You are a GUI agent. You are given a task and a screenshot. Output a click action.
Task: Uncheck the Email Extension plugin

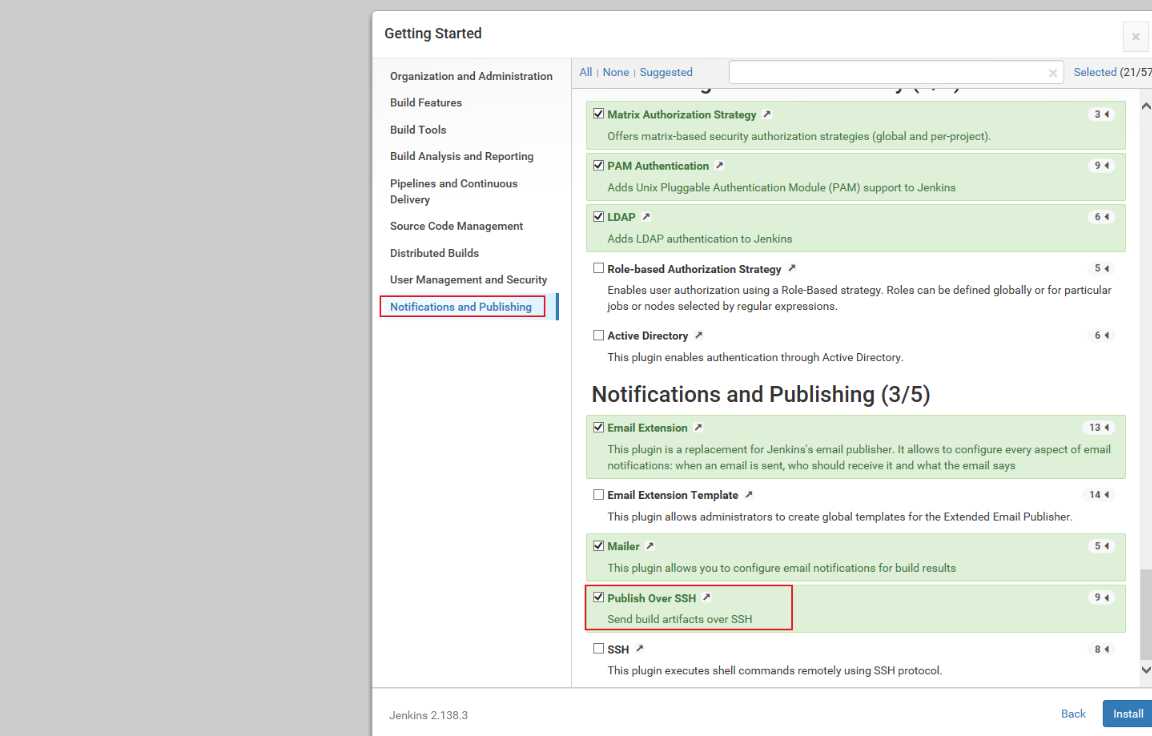point(599,427)
